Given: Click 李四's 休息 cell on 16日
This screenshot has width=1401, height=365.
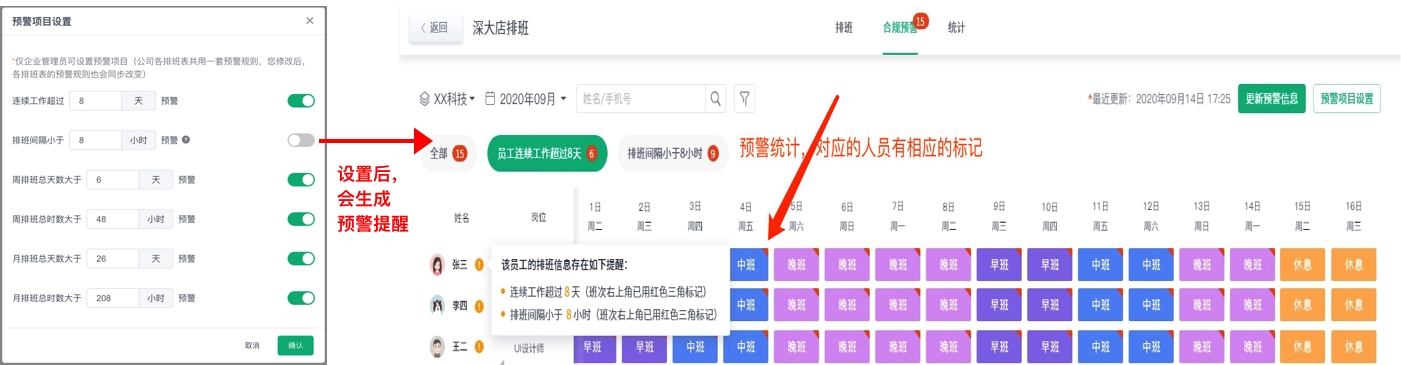Looking at the screenshot, I should (1353, 306).
